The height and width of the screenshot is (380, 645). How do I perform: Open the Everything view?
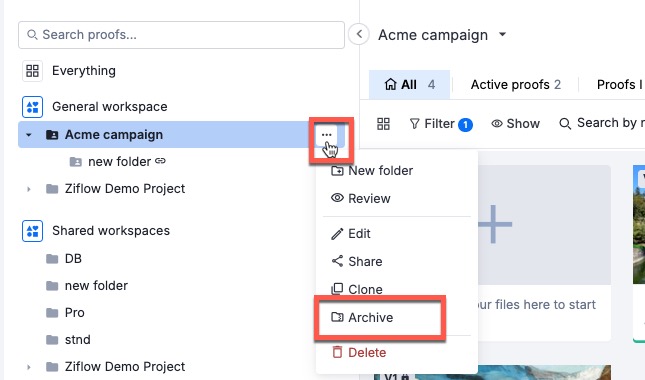tap(84, 71)
